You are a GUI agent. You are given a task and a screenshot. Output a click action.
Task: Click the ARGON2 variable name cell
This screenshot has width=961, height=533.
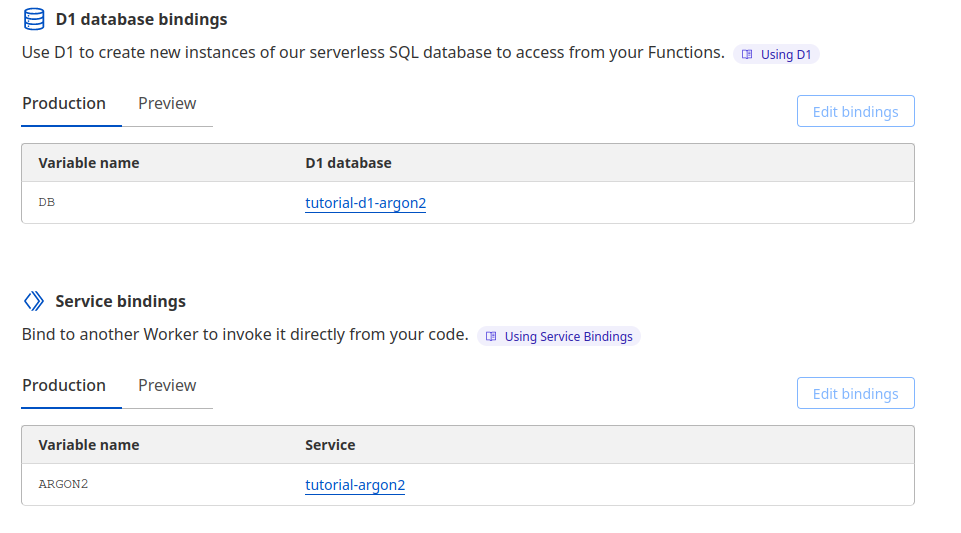pos(63,484)
